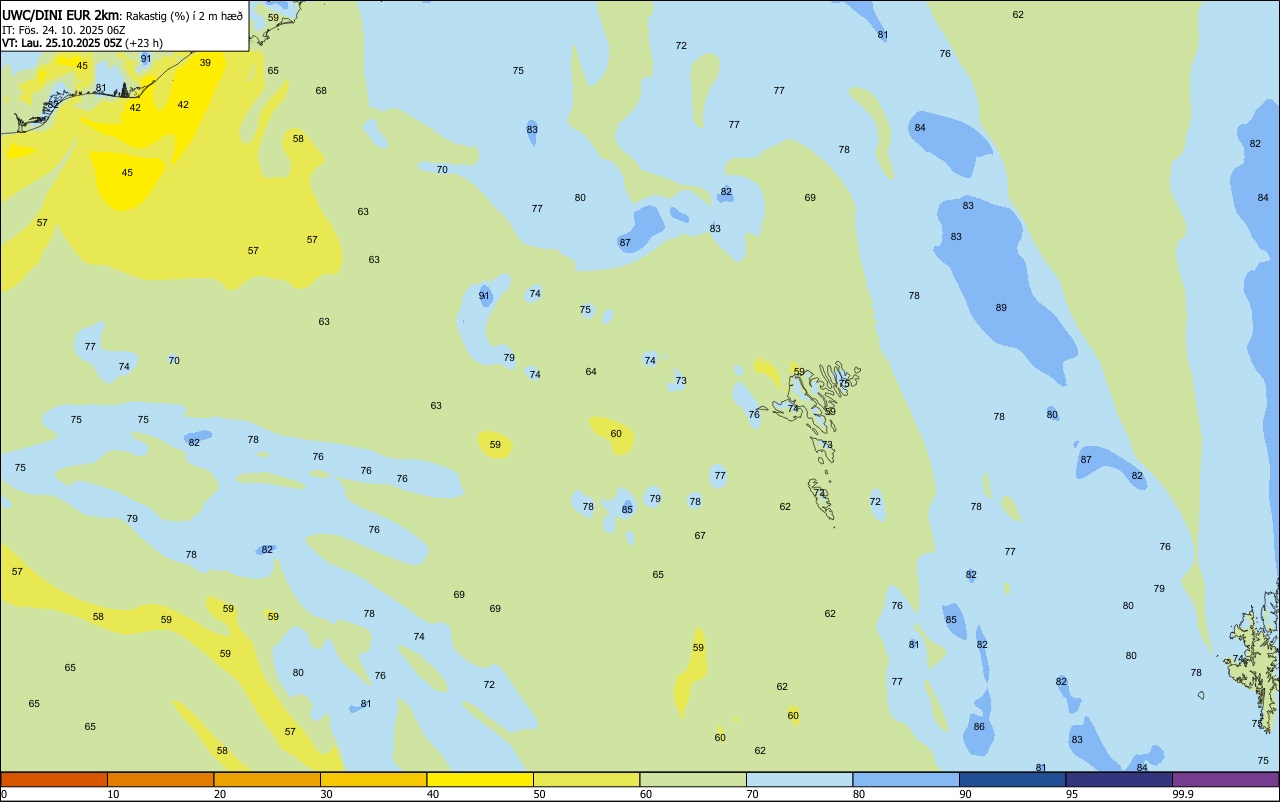1280x802 pixels.
Task: Click the humidity value 67 on the map
Action: point(700,535)
